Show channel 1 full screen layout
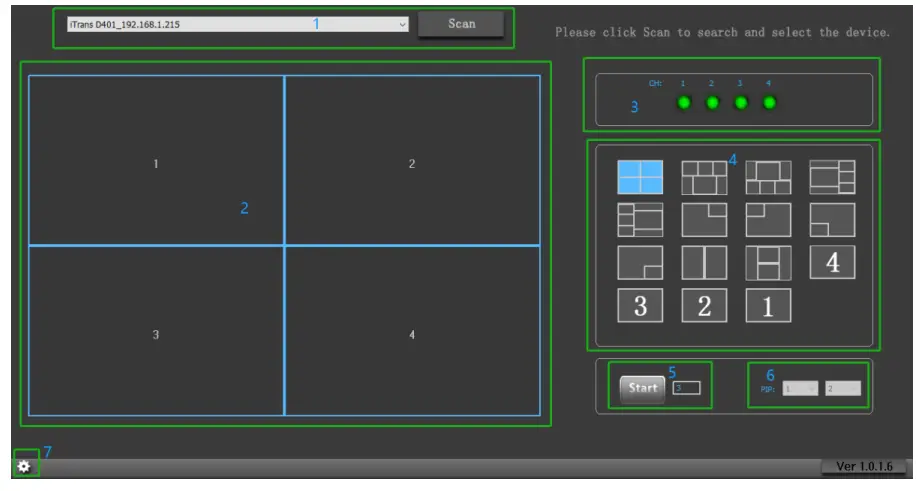Image resolution: width=920 pixels, height=491 pixels. 768,306
